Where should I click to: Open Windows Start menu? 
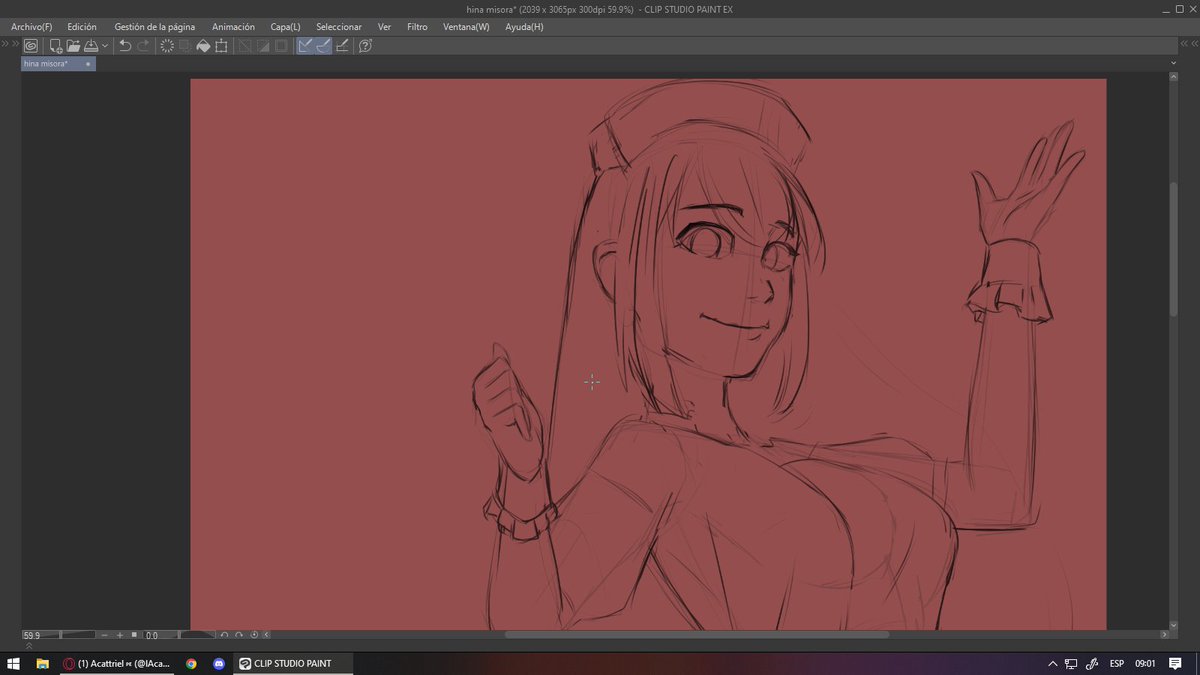click(14, 663)
